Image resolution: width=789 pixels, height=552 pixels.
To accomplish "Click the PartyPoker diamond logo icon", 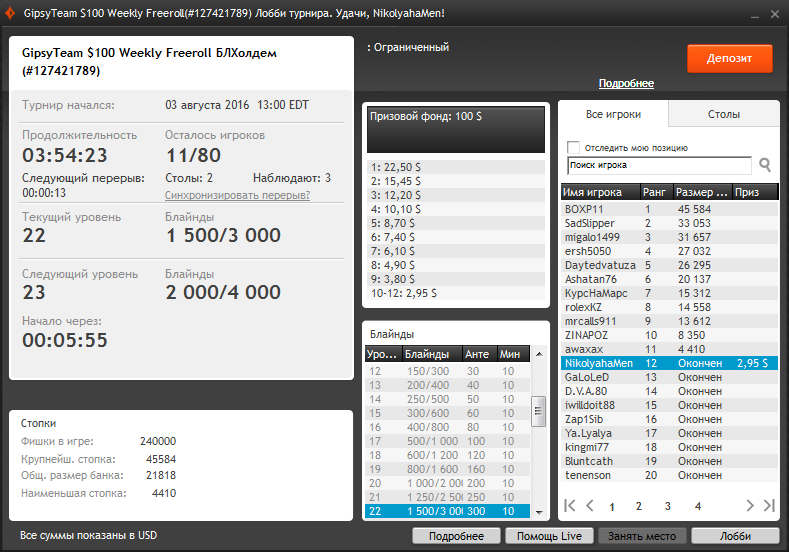I will (x=10, y=13).
